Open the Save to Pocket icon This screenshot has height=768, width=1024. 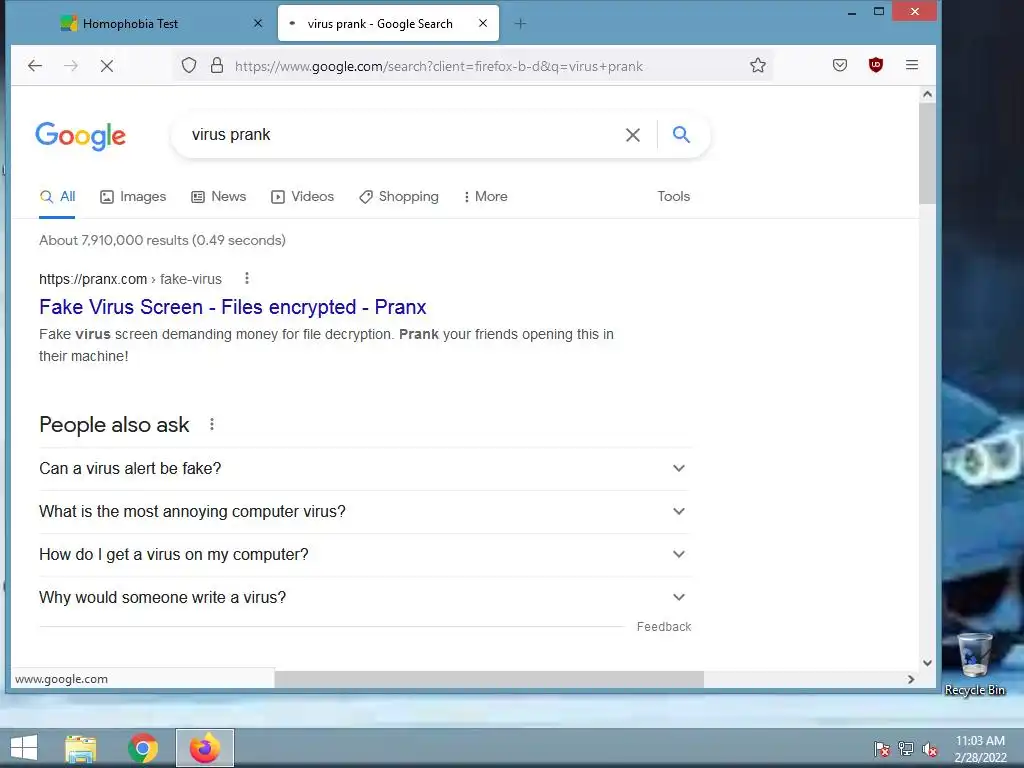[840, 65]
